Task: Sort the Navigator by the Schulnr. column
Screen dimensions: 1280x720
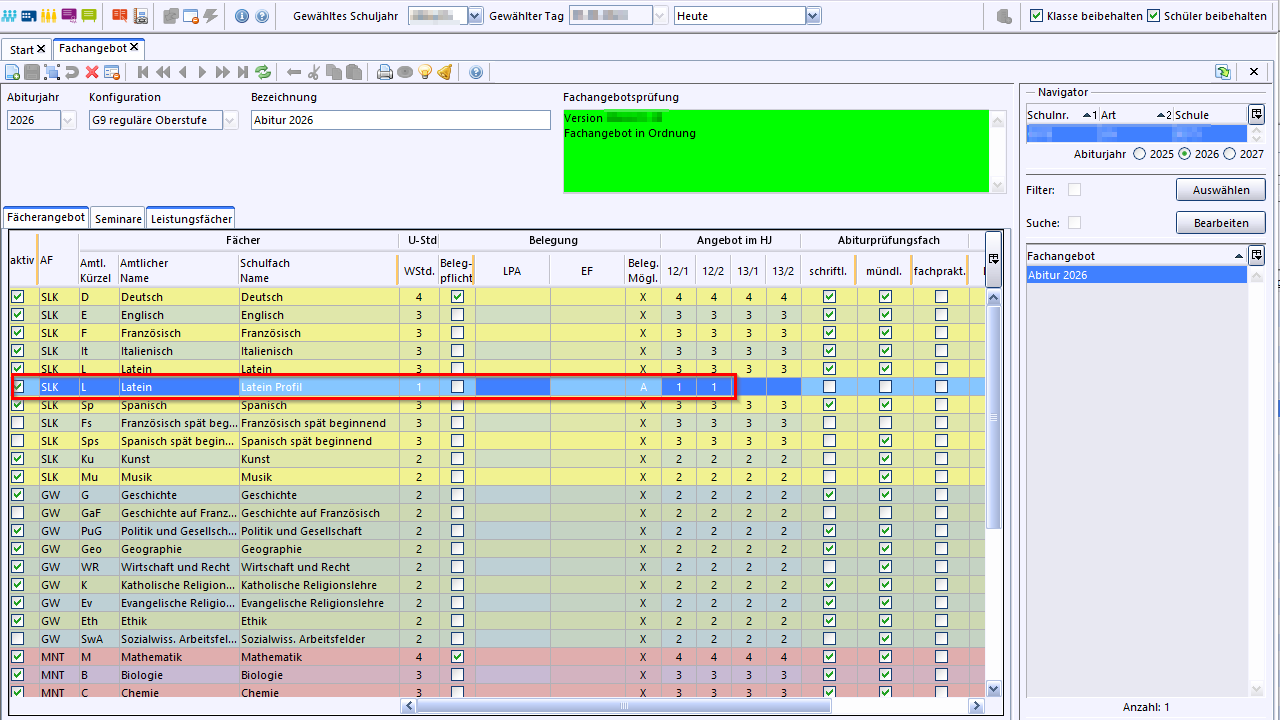Action: 1062,115
